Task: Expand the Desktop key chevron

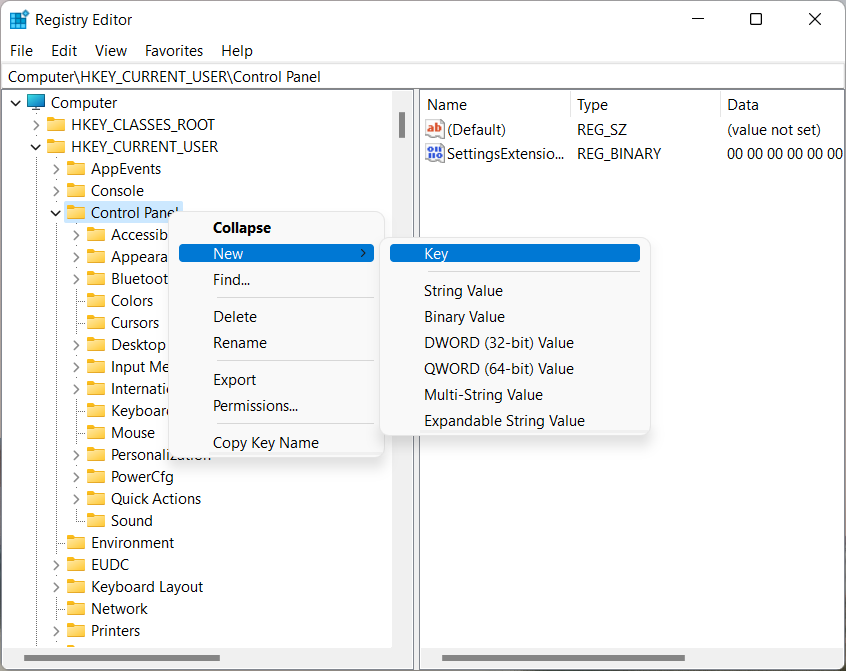Action: (x=76, y=345)
